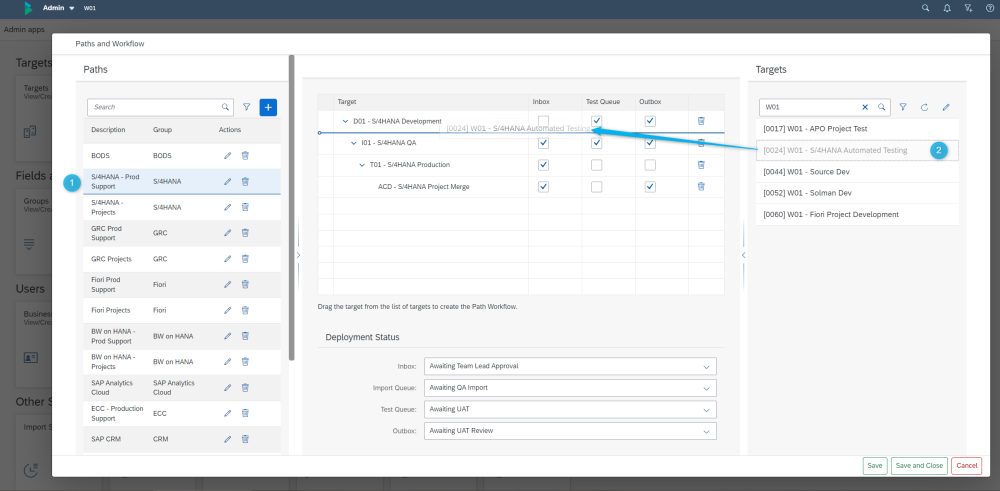Collapse the T01 - S/4HANA Production node
Viewport: 1000px width, 491px height.
362,165
